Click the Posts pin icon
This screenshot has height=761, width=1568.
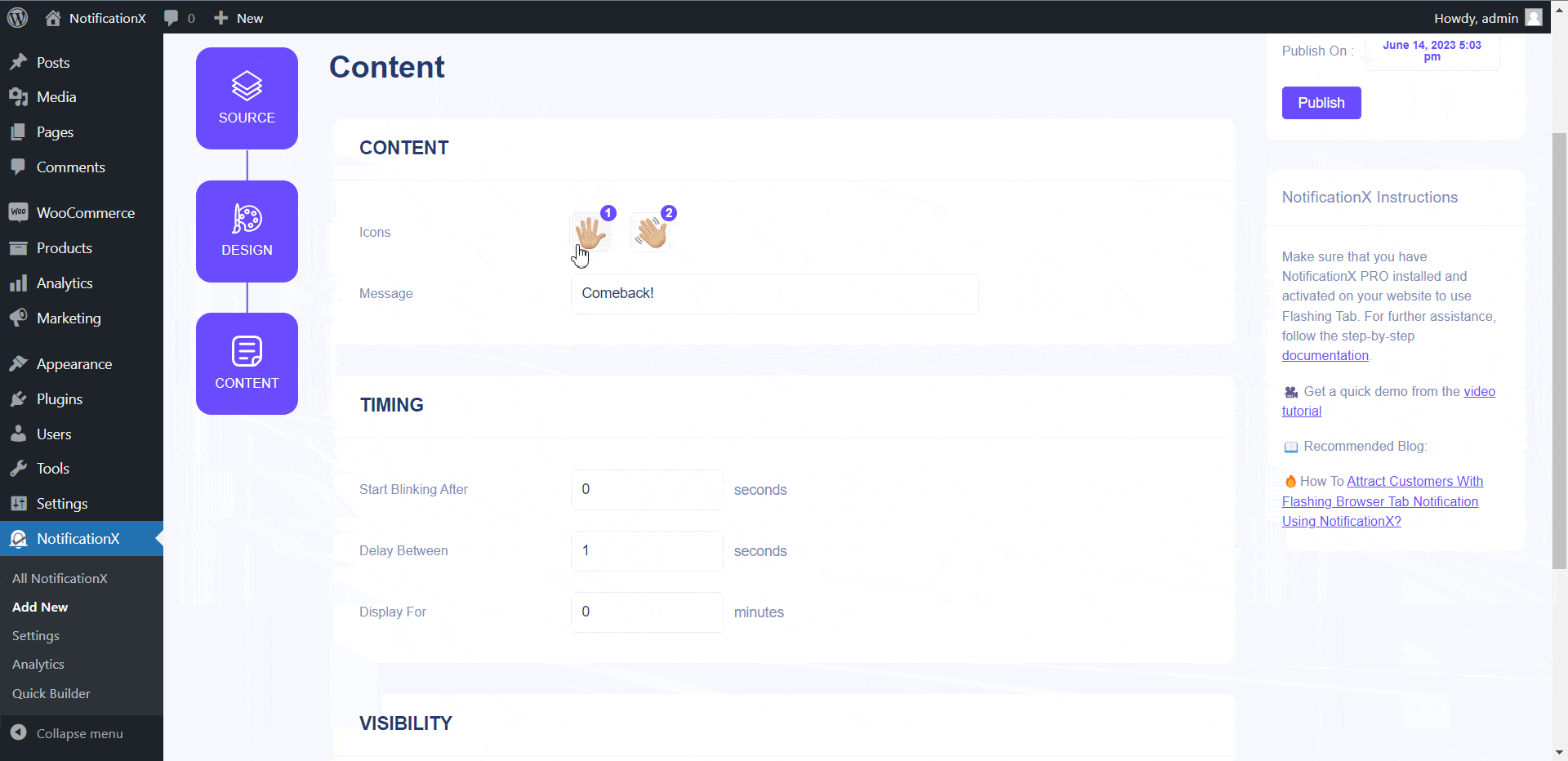18,62
